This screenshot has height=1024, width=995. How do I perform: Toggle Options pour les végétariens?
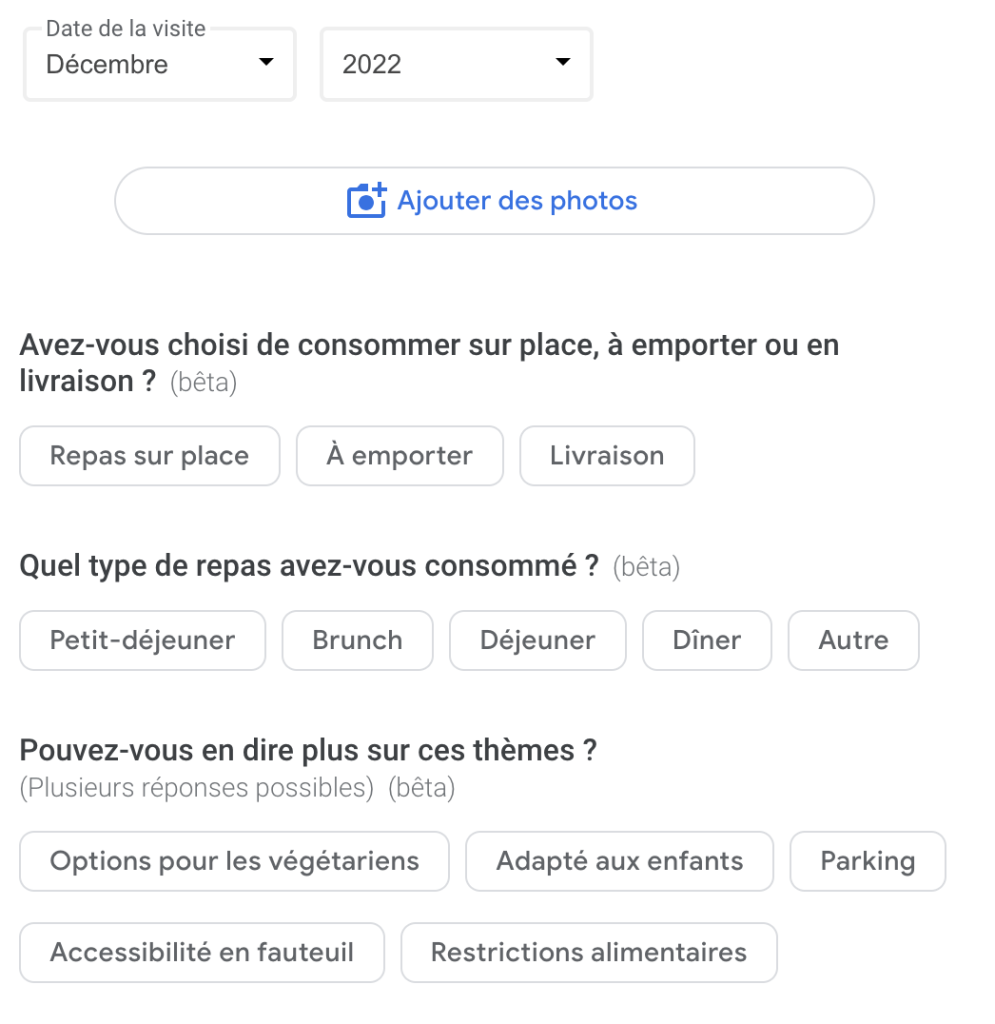coord(234,861)
